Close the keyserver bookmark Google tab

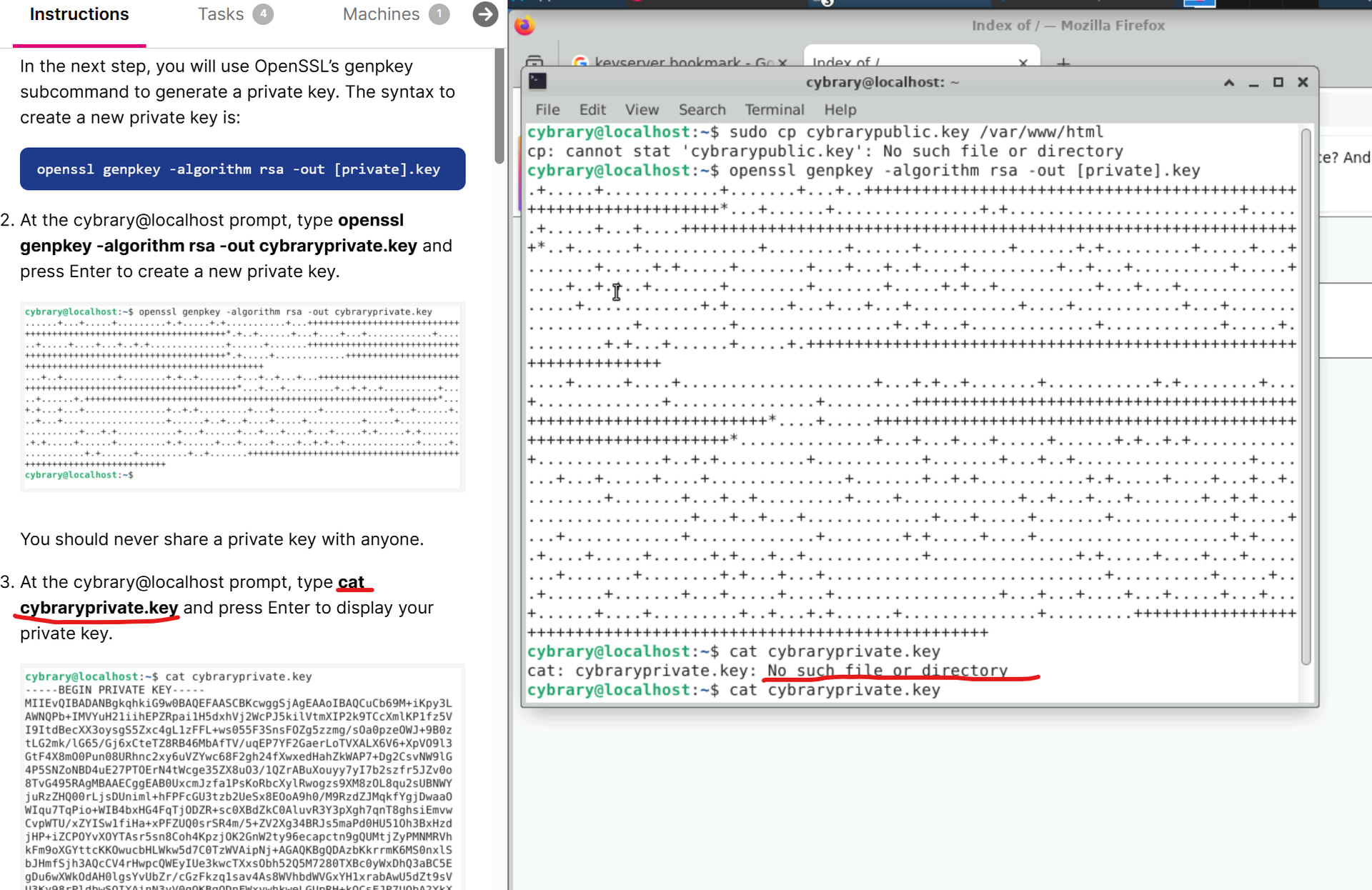coord(782,63)
